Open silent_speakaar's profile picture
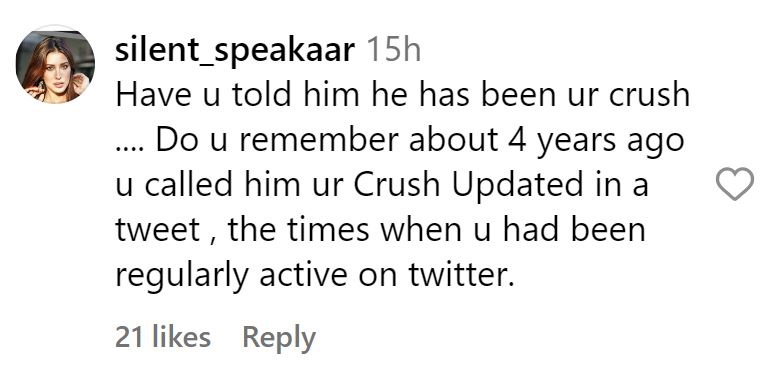This screenshot has height=372, width=772. point(55,64)
